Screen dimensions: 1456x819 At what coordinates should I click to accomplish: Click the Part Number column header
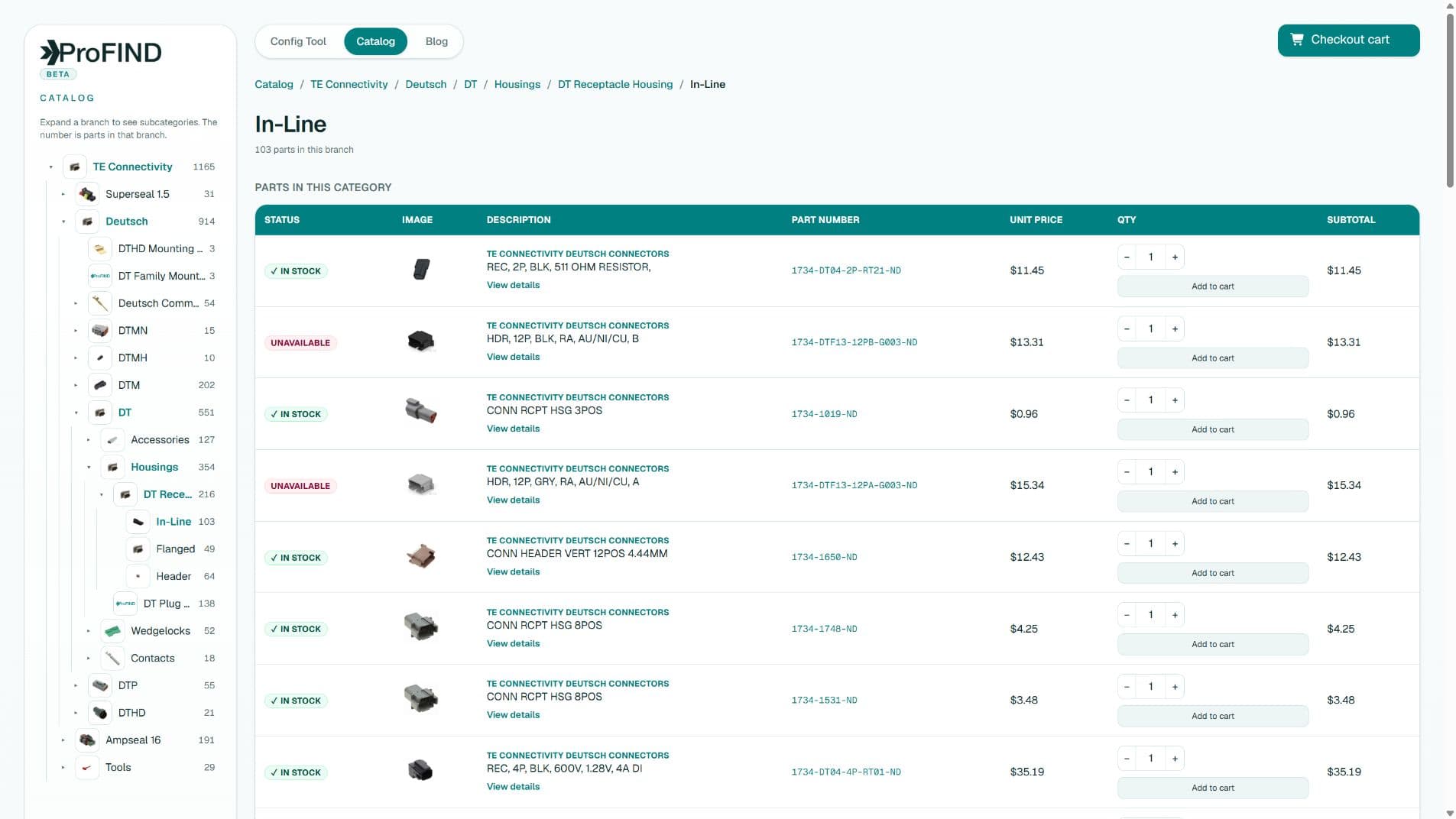[x=825, y=220]
